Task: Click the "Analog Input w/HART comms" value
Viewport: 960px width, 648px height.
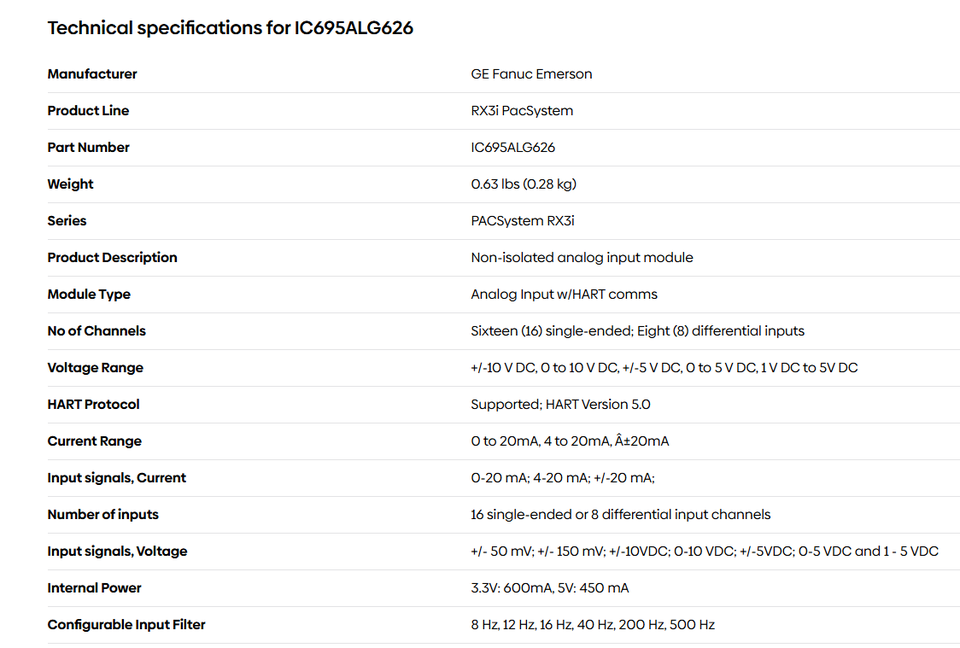Action: pyautogui.click(x=564, y=295)
